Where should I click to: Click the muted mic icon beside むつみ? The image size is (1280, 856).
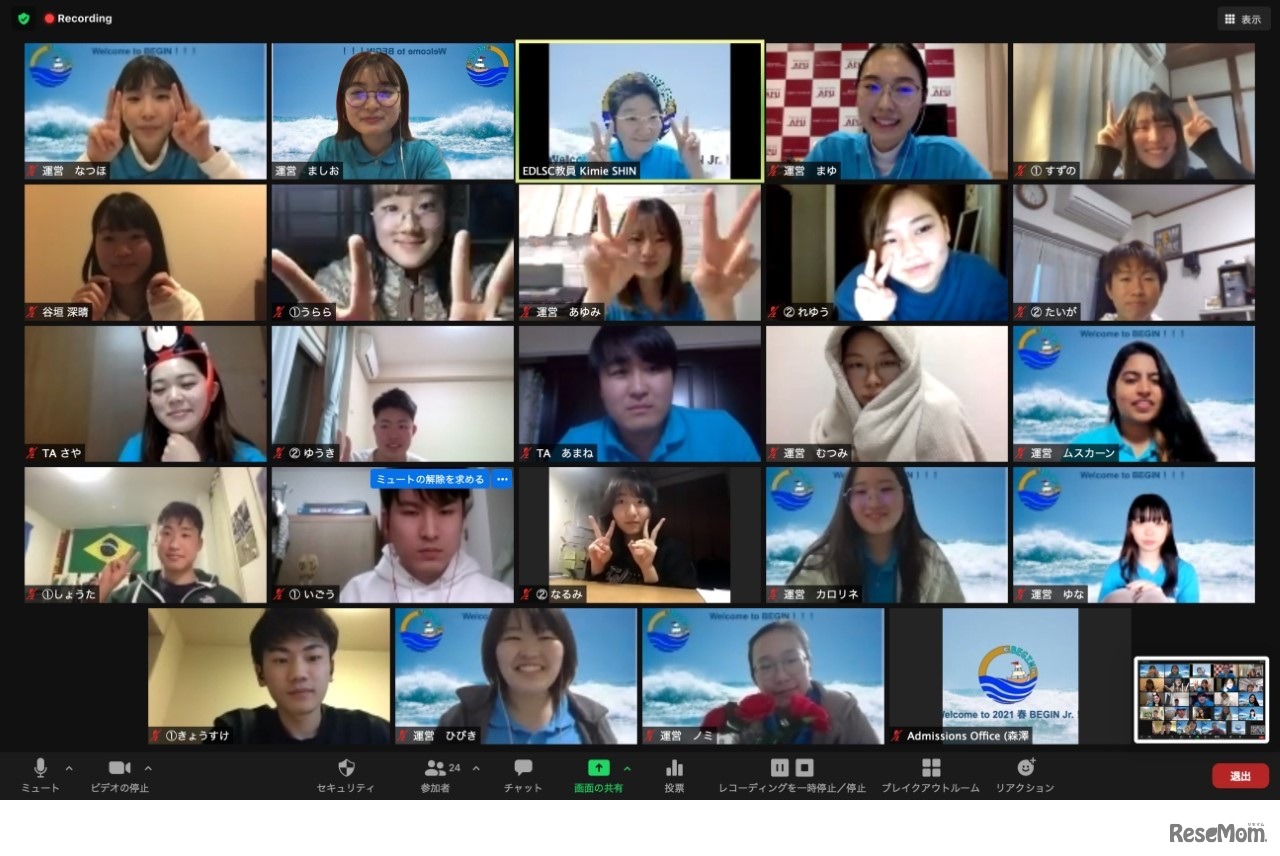[773, 453]
